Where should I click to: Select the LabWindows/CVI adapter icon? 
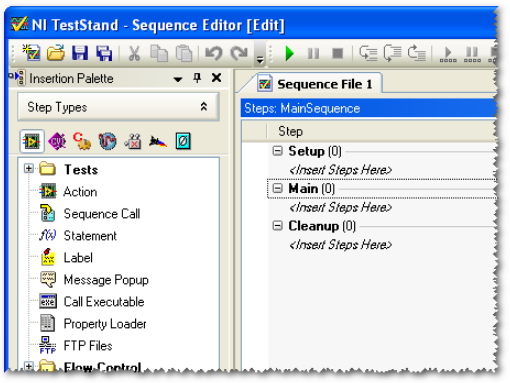coord(57,141)
